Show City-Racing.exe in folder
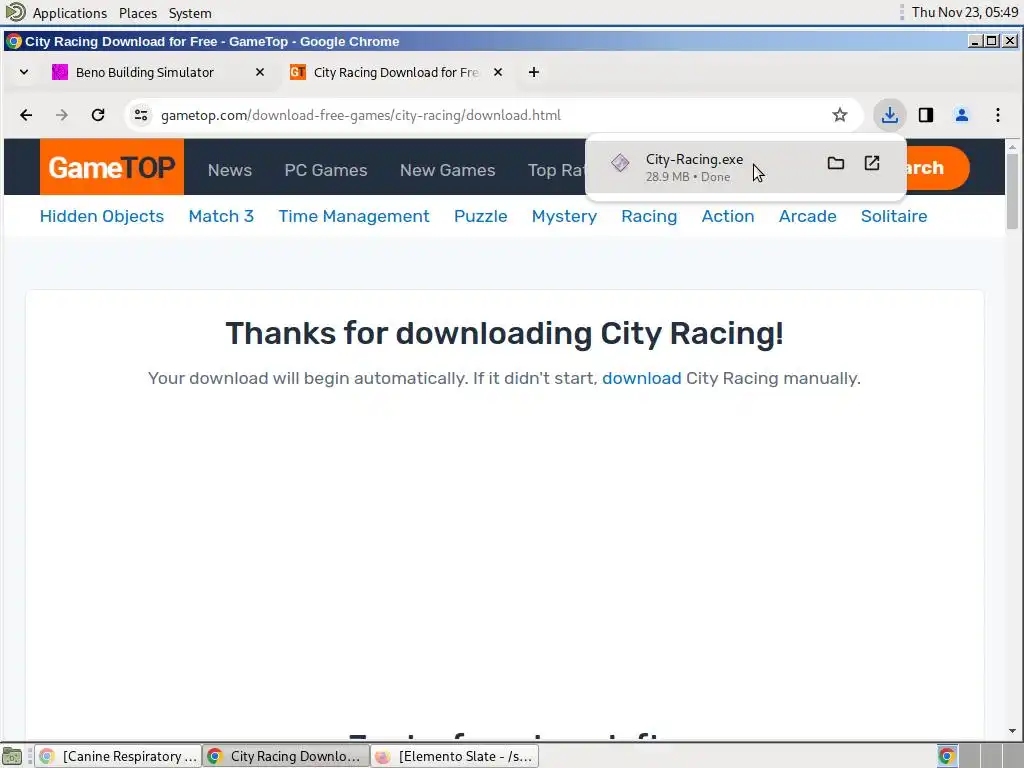 coord(836,163)
